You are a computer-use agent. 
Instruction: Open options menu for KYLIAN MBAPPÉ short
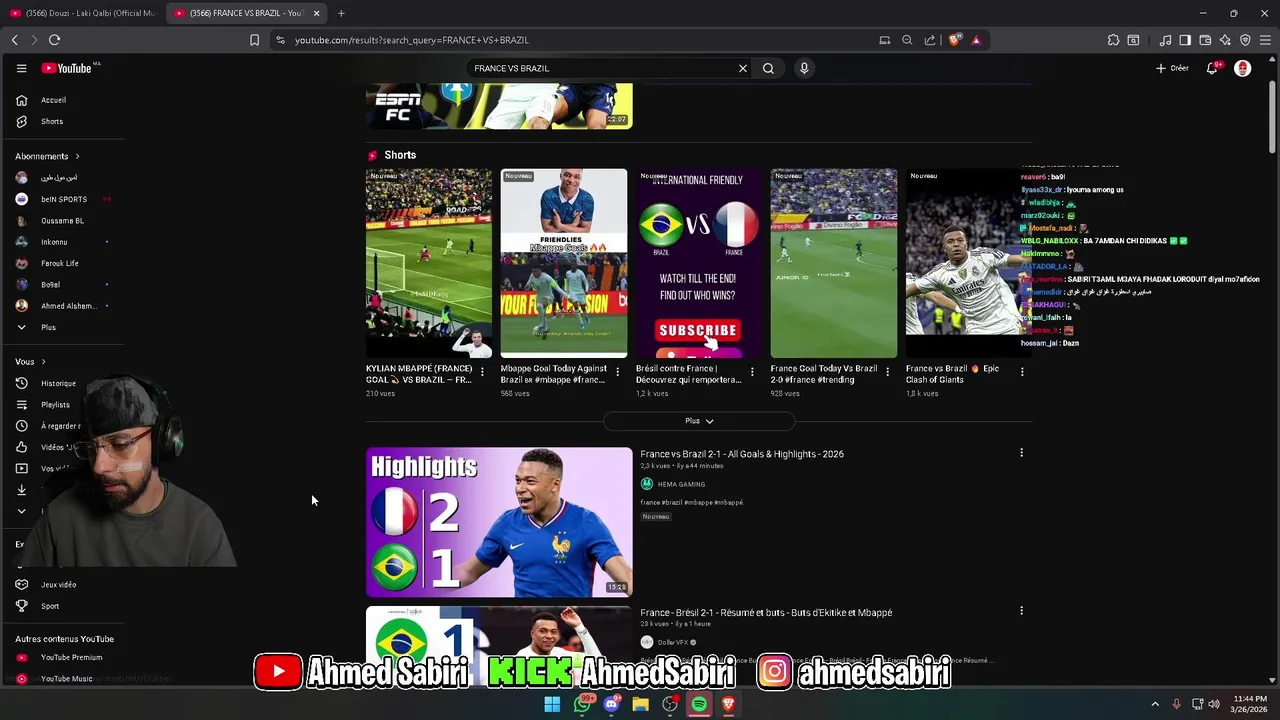(x=482, y=372)
